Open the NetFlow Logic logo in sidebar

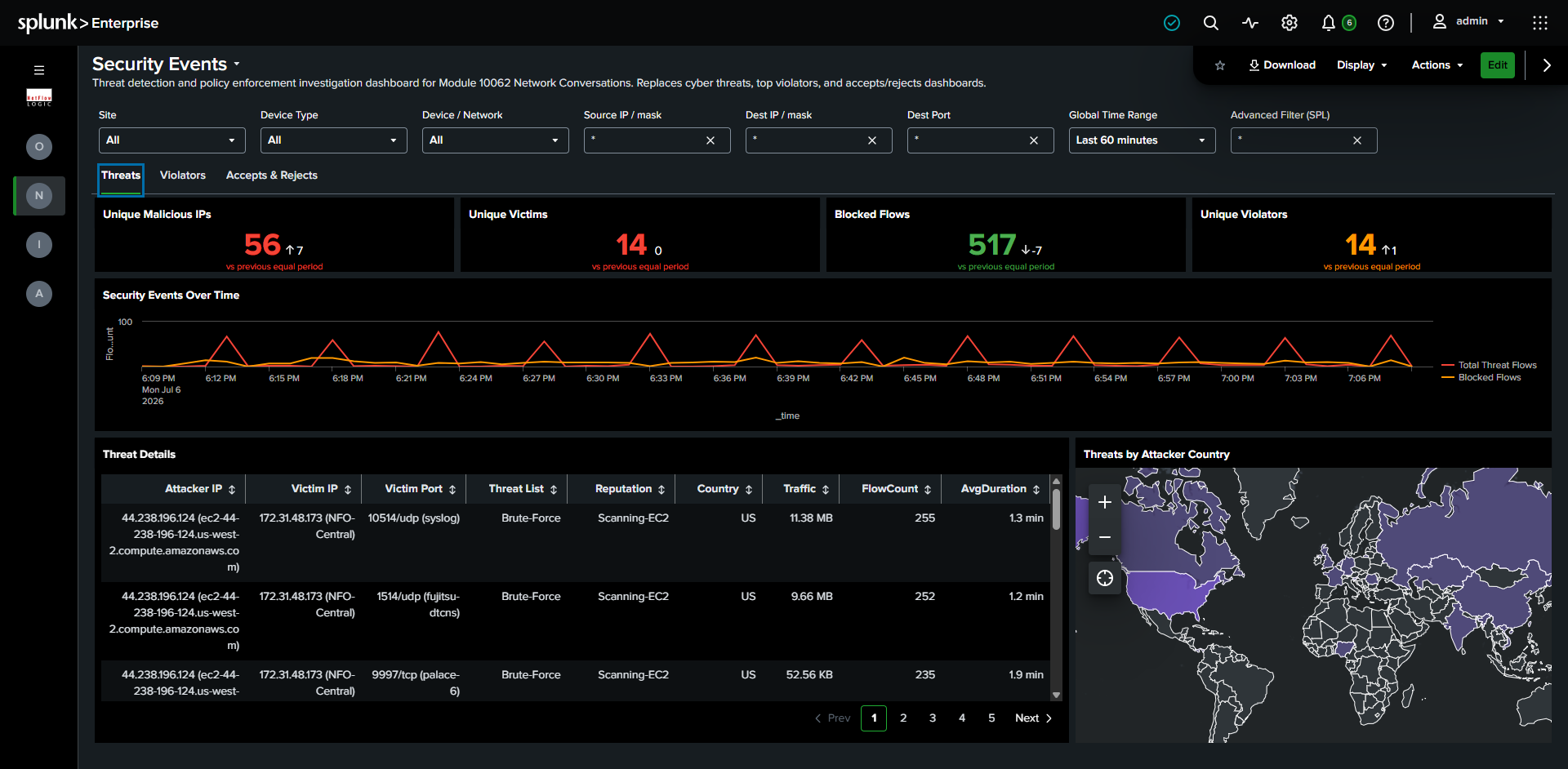point(39,97)
